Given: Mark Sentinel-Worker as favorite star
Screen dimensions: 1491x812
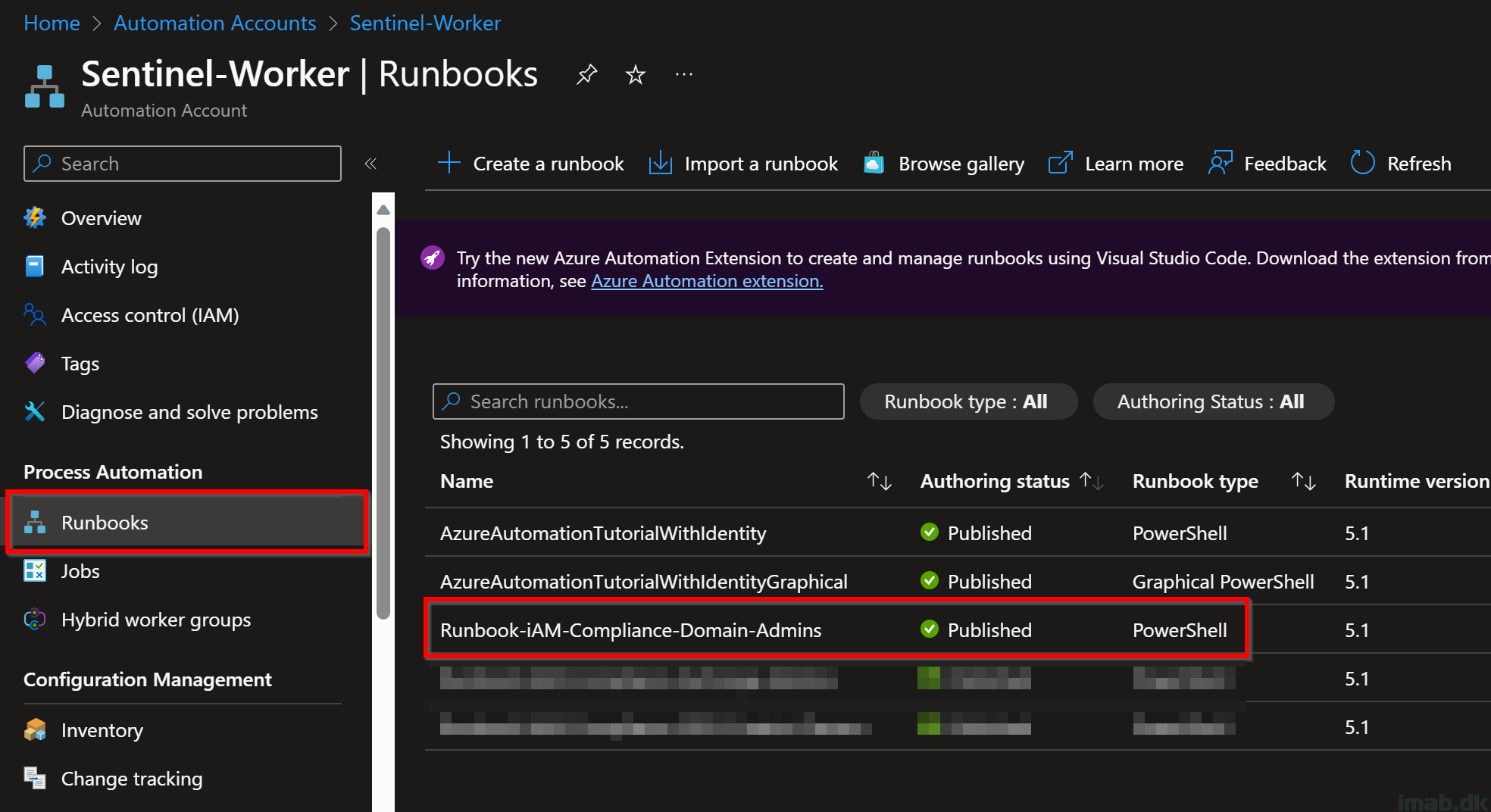Looking at the screenshot, I should 636,74.
